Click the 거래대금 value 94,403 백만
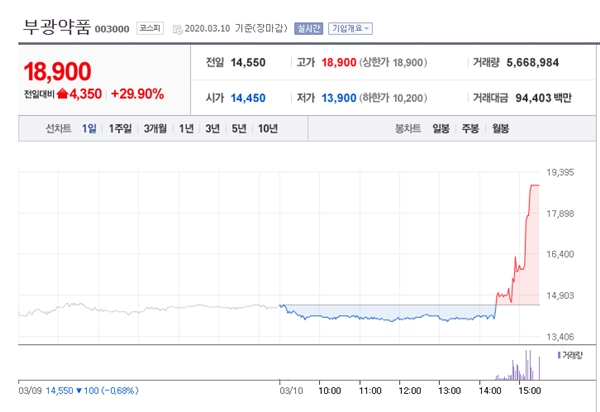This screenshot has width=600, height=412. tap(543, 98)
